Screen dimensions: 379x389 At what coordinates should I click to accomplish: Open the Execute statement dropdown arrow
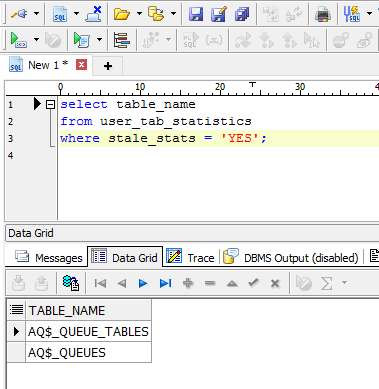pos(36,40)
